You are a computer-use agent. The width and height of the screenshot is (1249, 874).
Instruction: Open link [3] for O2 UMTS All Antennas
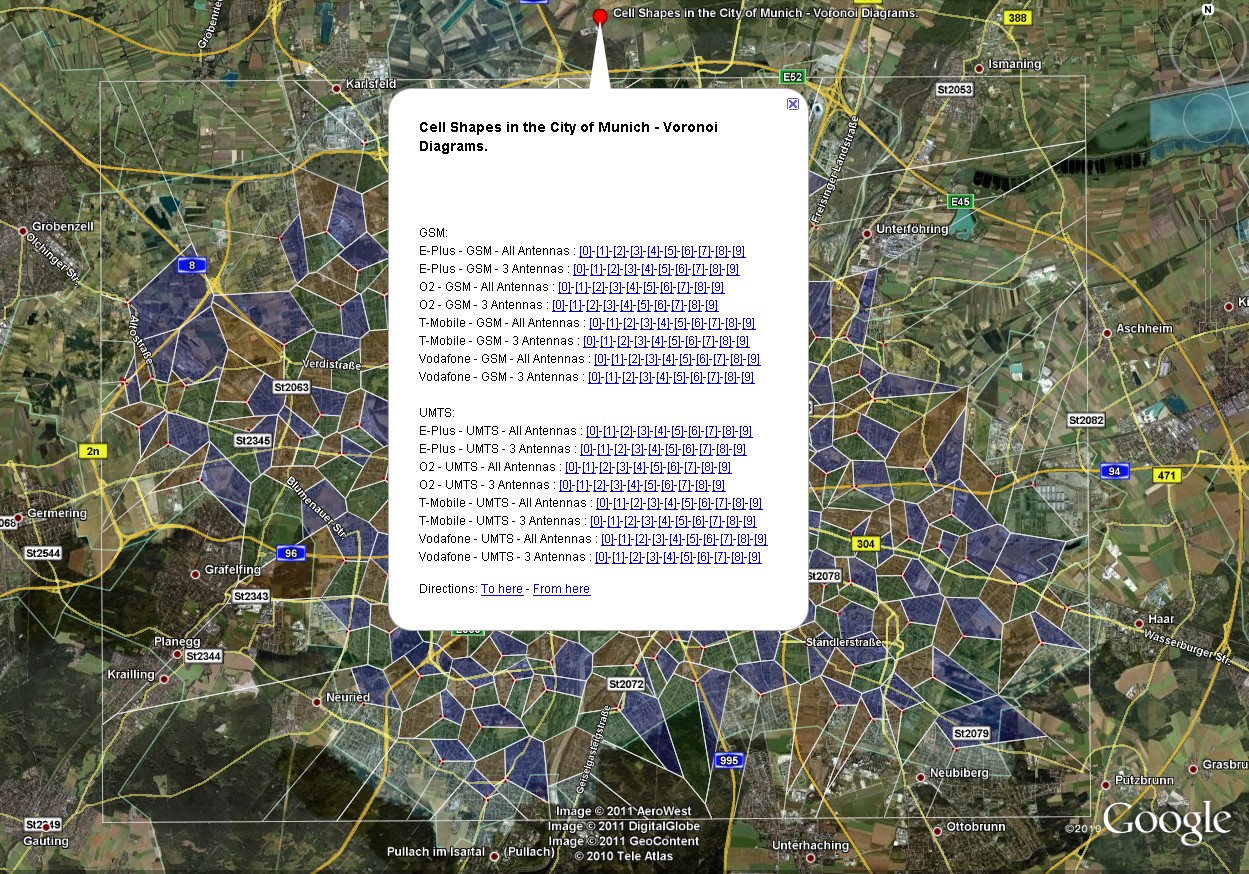tap(622, 467)
